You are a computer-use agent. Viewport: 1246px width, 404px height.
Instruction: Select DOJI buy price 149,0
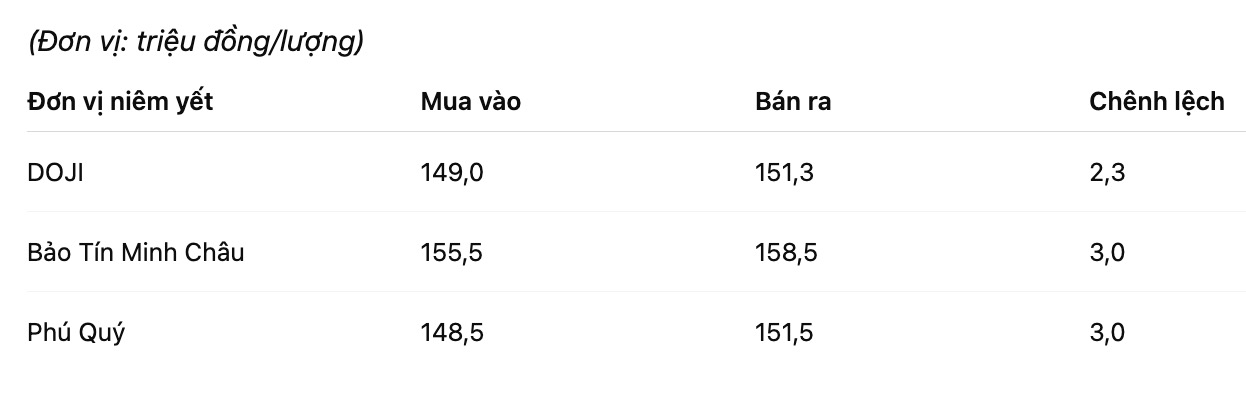452,173
